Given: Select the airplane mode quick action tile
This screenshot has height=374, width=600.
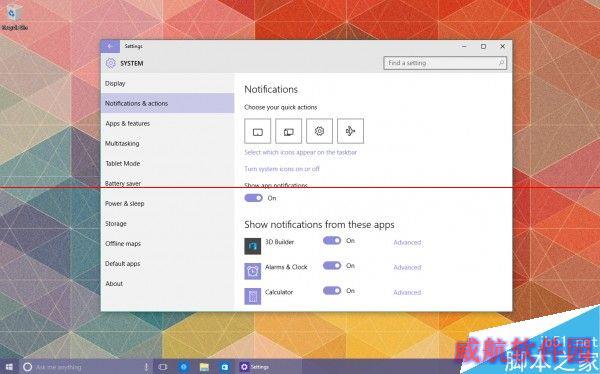Looking at the screenshot, I should pos(351,131).
